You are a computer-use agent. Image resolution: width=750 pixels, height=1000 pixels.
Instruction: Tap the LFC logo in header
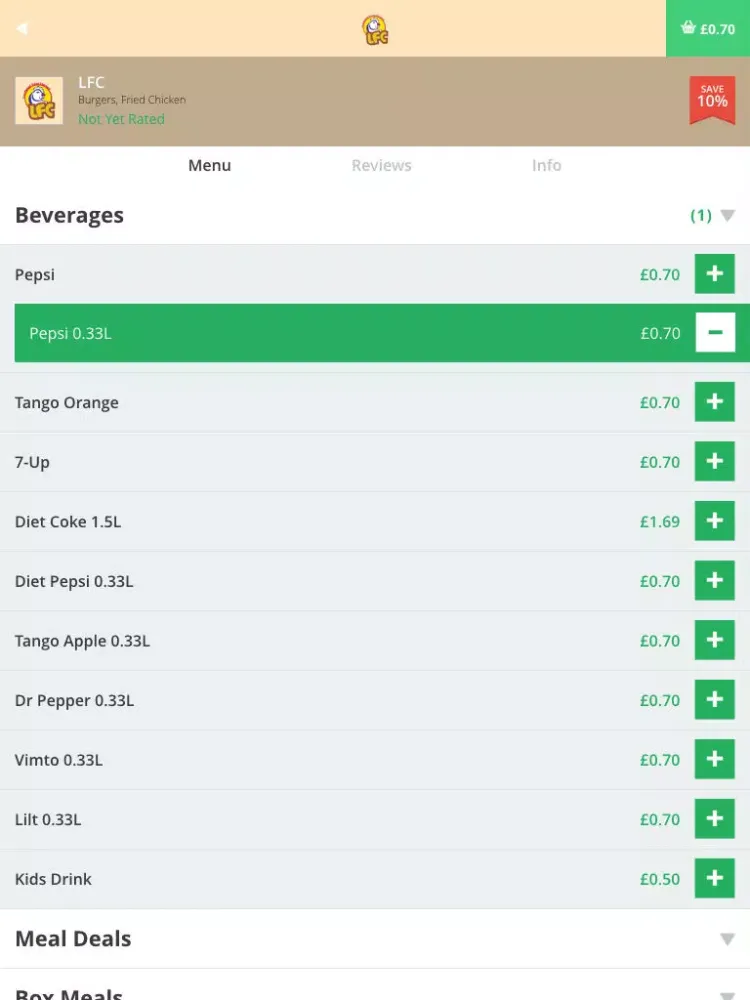tap(375, 29)
